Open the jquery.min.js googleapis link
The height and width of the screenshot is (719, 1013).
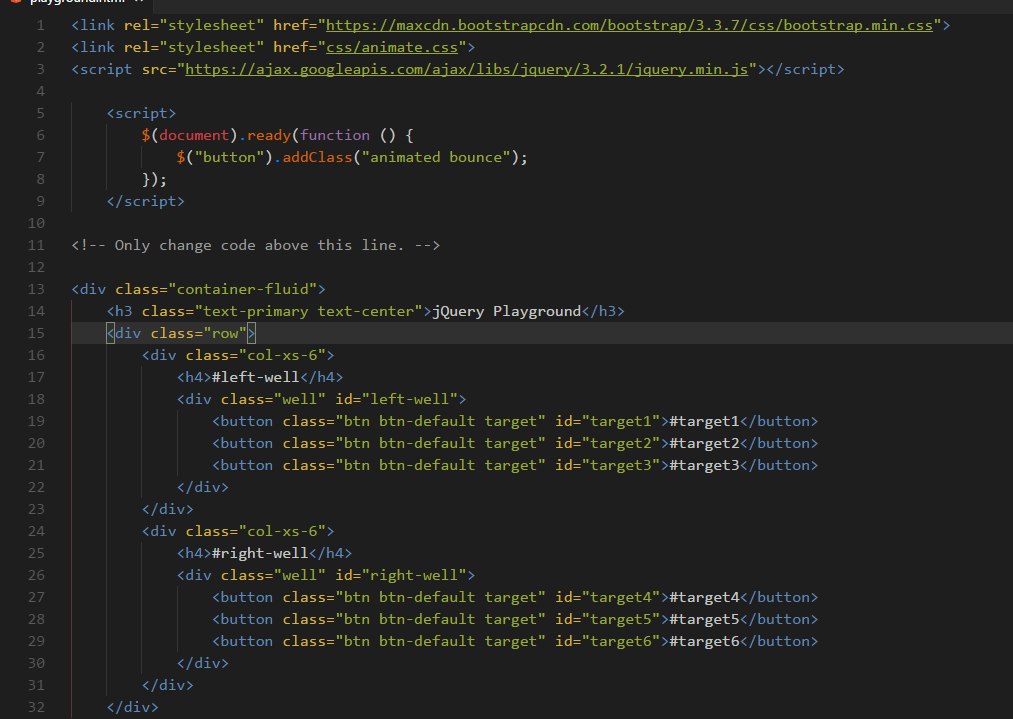click(466, 69)
